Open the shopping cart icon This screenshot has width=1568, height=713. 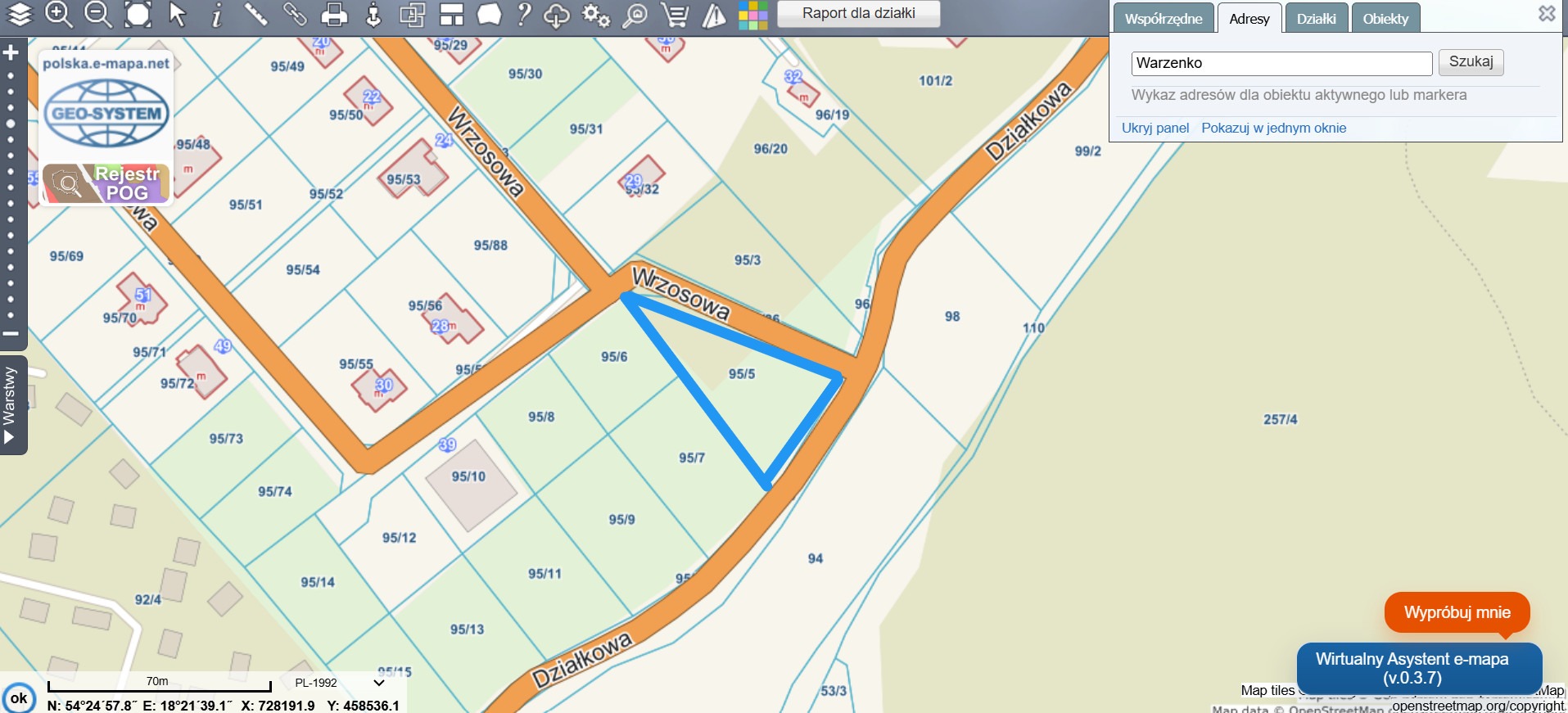(x=675, y=15)
